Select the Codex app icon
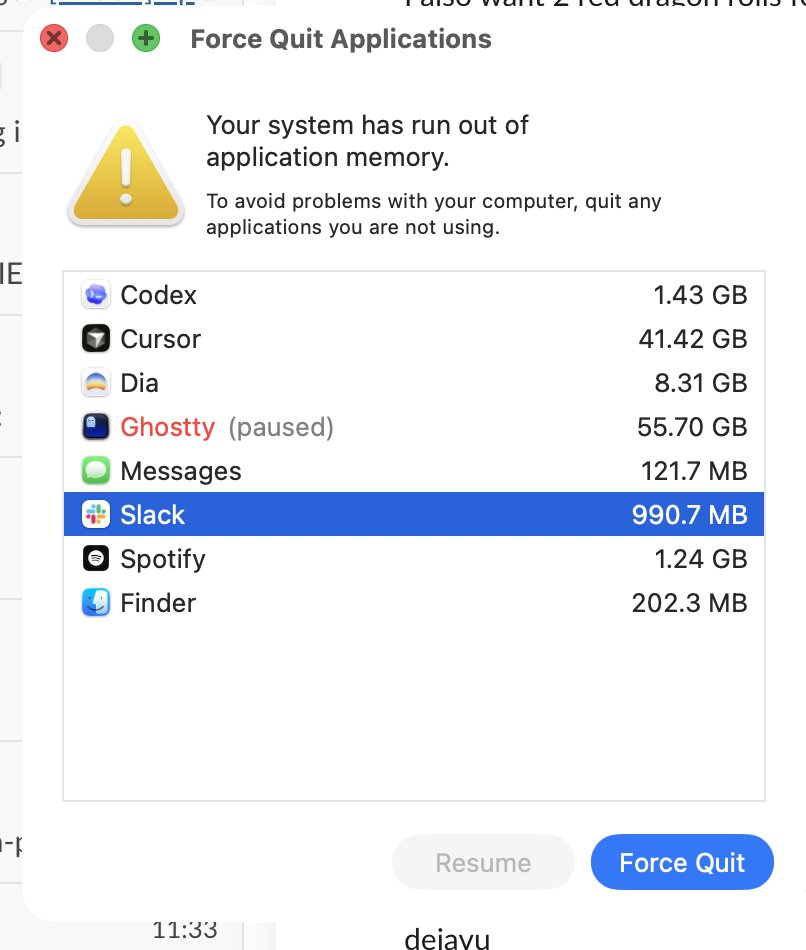806x950 pixels. coord(96,295)
